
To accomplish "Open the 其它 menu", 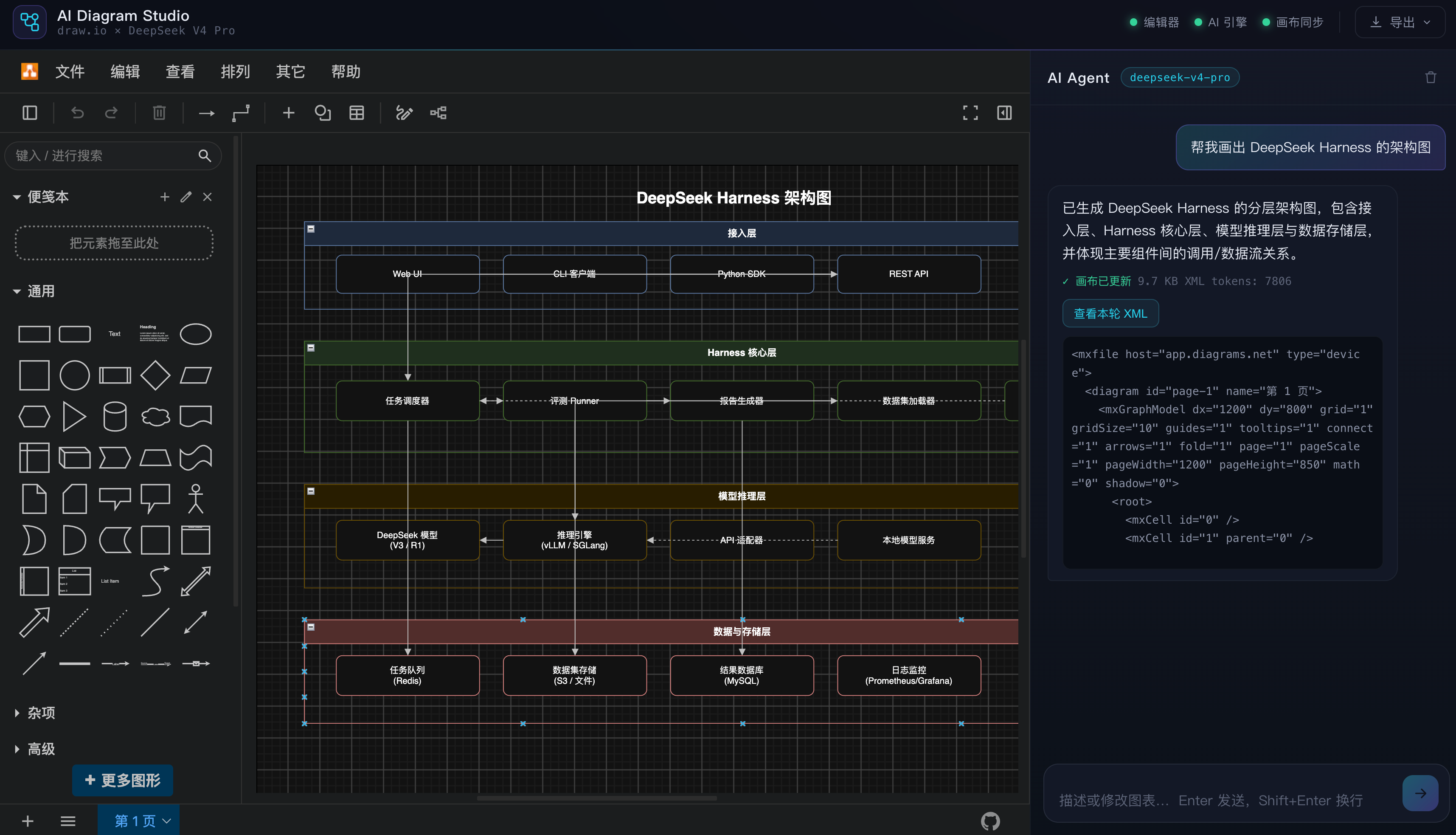I will pos(290,72).
